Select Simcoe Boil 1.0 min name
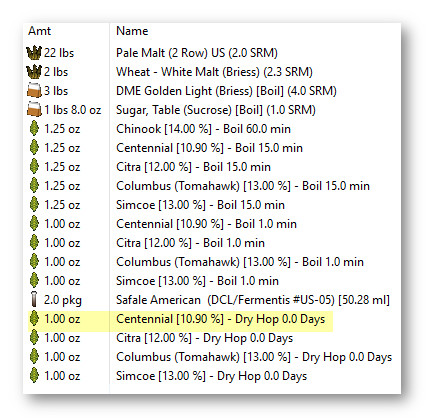The width and height of the screenshot is (425, 418). point(197,281)
